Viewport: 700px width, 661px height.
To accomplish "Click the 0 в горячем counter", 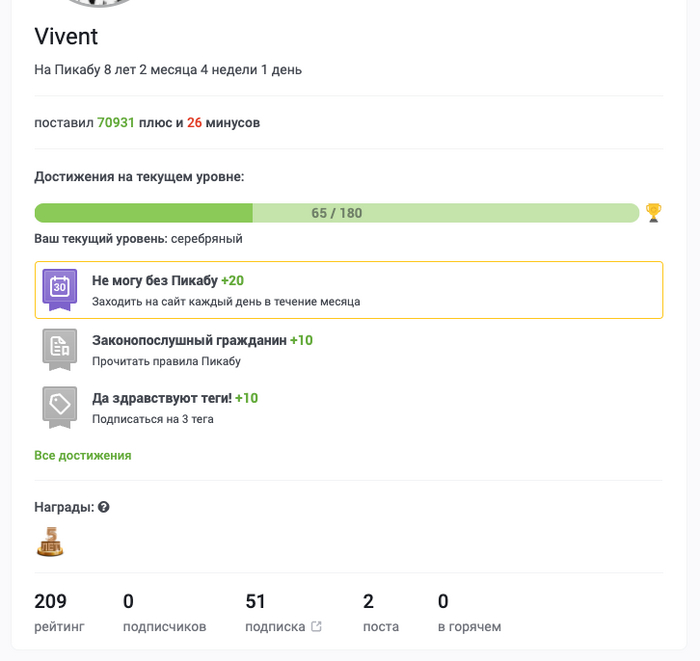I will (x=469, y=612).
